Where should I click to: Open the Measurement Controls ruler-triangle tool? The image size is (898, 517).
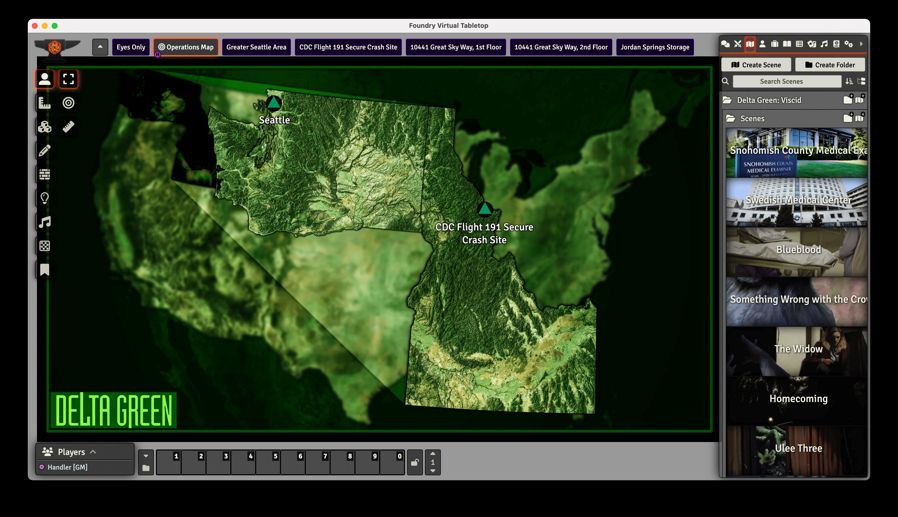point(45,103)
